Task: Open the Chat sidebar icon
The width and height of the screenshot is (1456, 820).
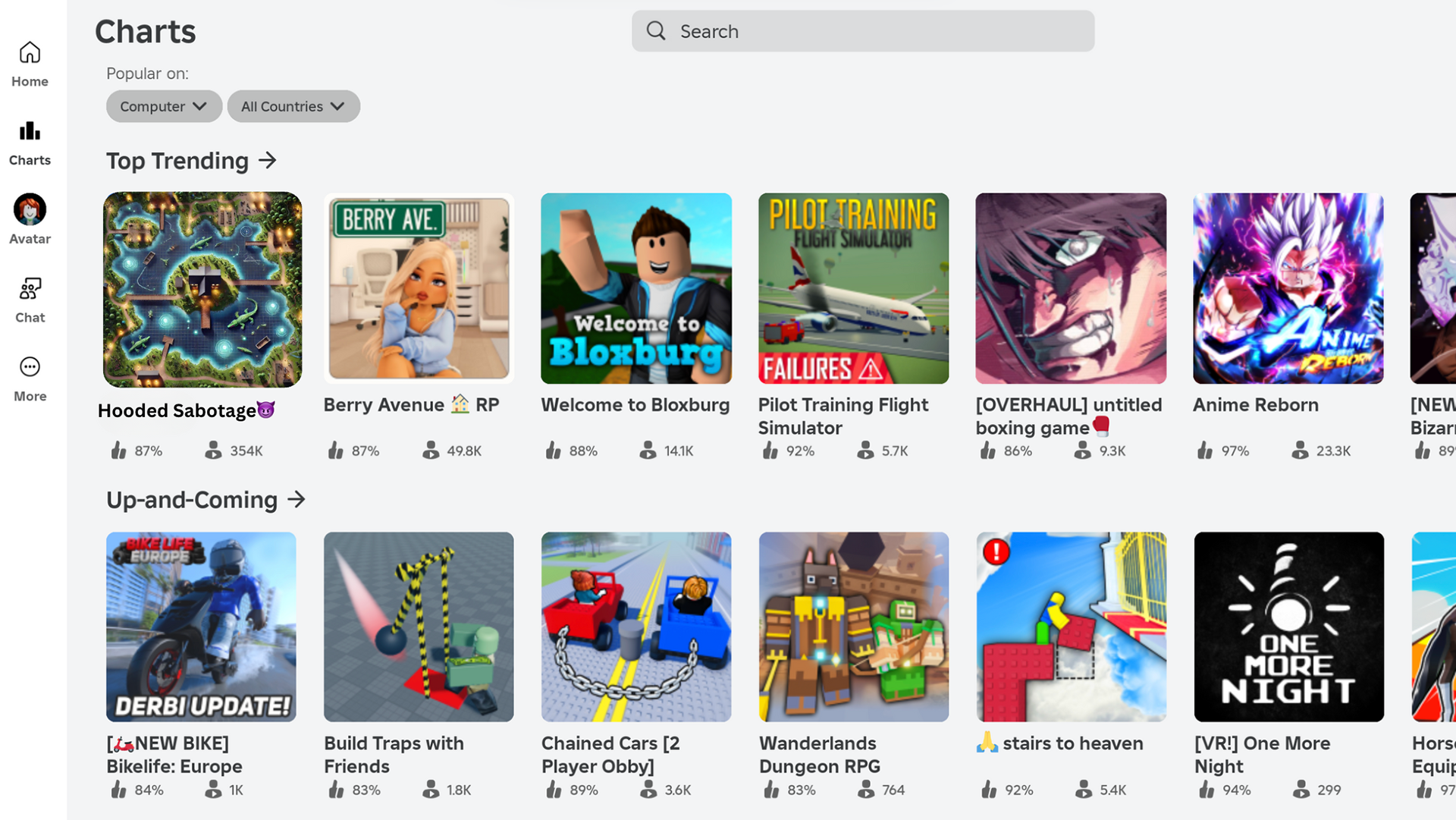Action: (30, 289)
